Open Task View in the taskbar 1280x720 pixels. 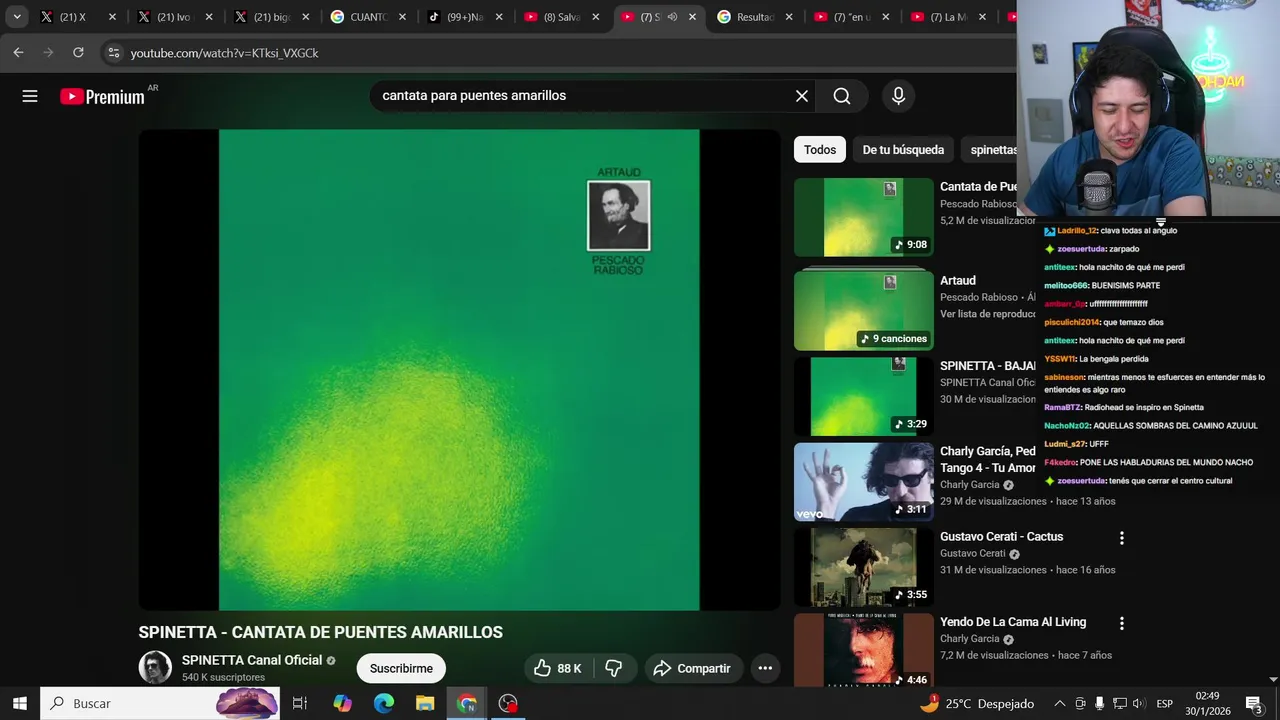tap(299, 703)
